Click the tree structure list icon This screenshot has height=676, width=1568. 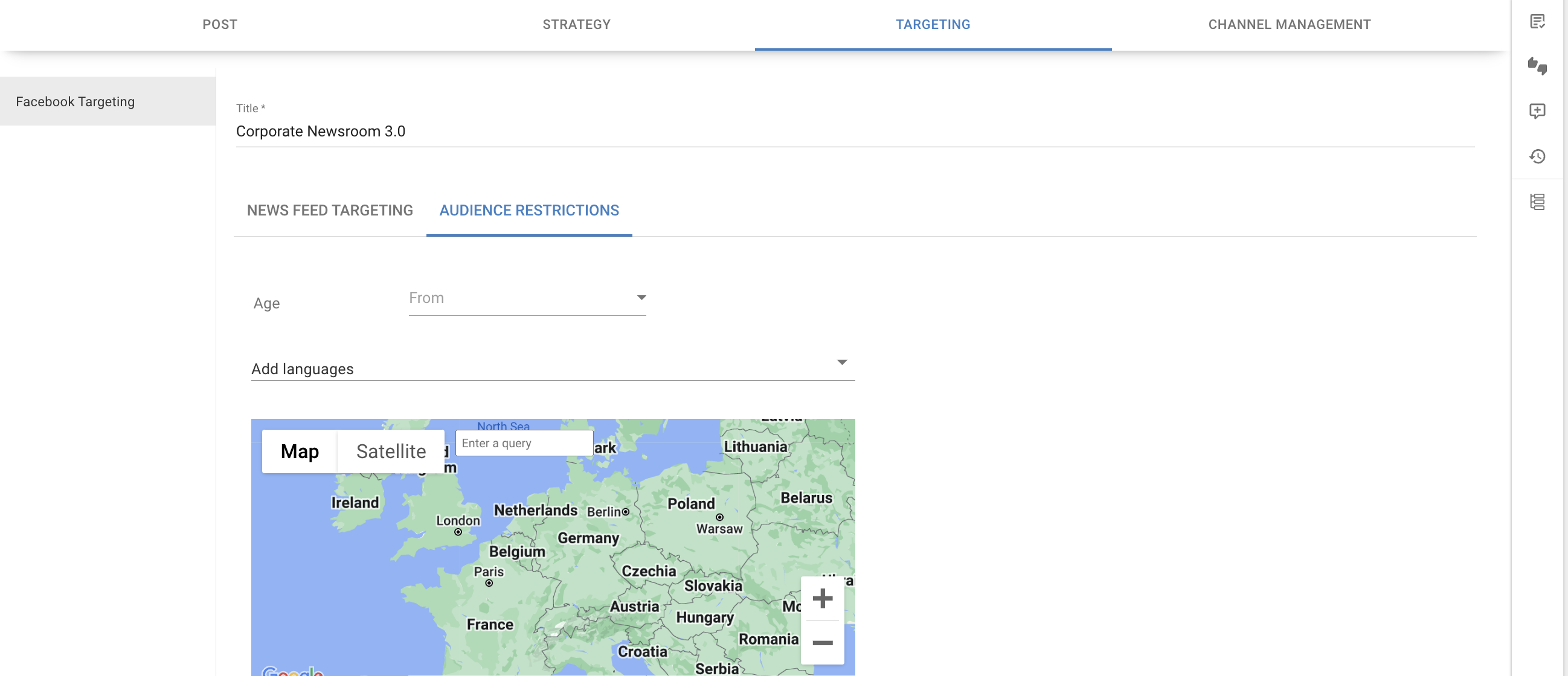(x=1537, y=202)
